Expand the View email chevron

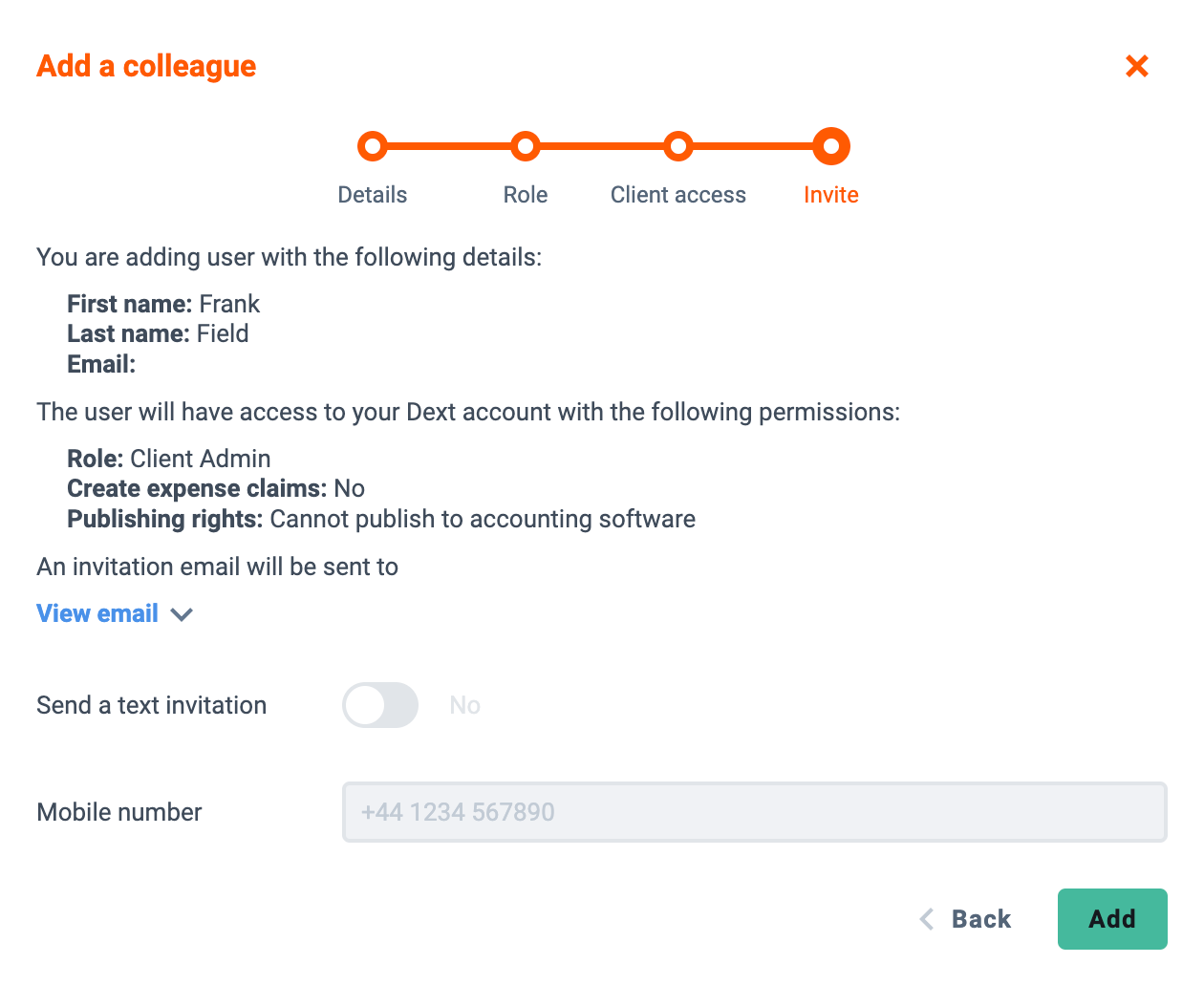pos(182,614)
